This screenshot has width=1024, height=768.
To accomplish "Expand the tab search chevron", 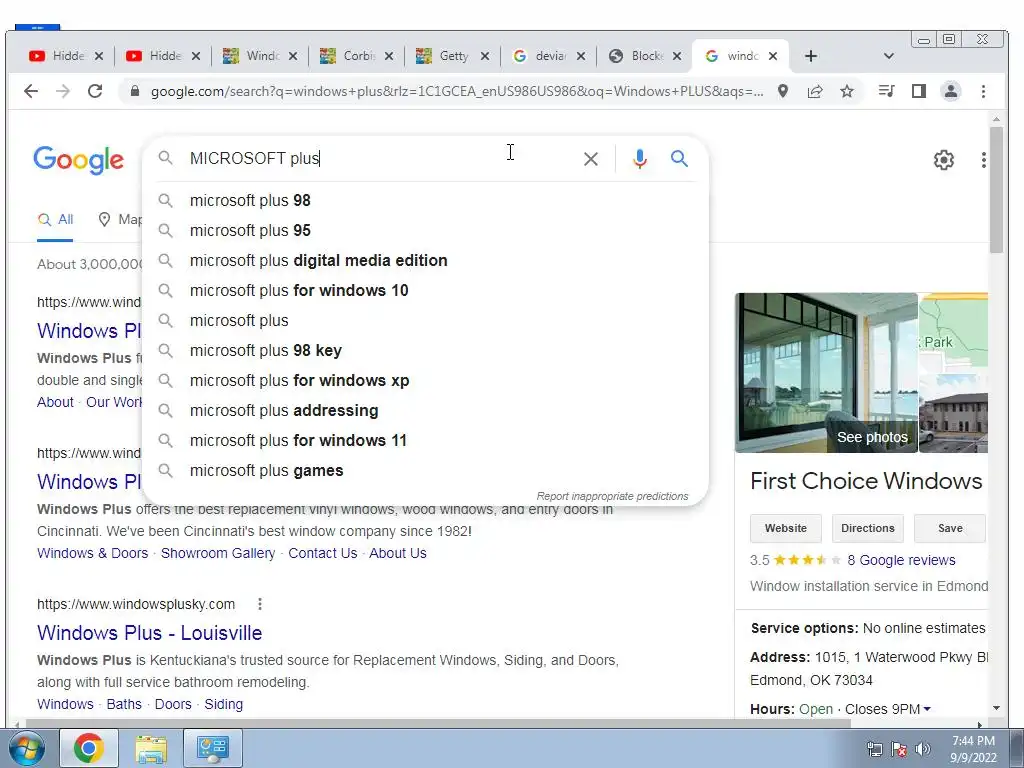I will click(x=888, y=56).
